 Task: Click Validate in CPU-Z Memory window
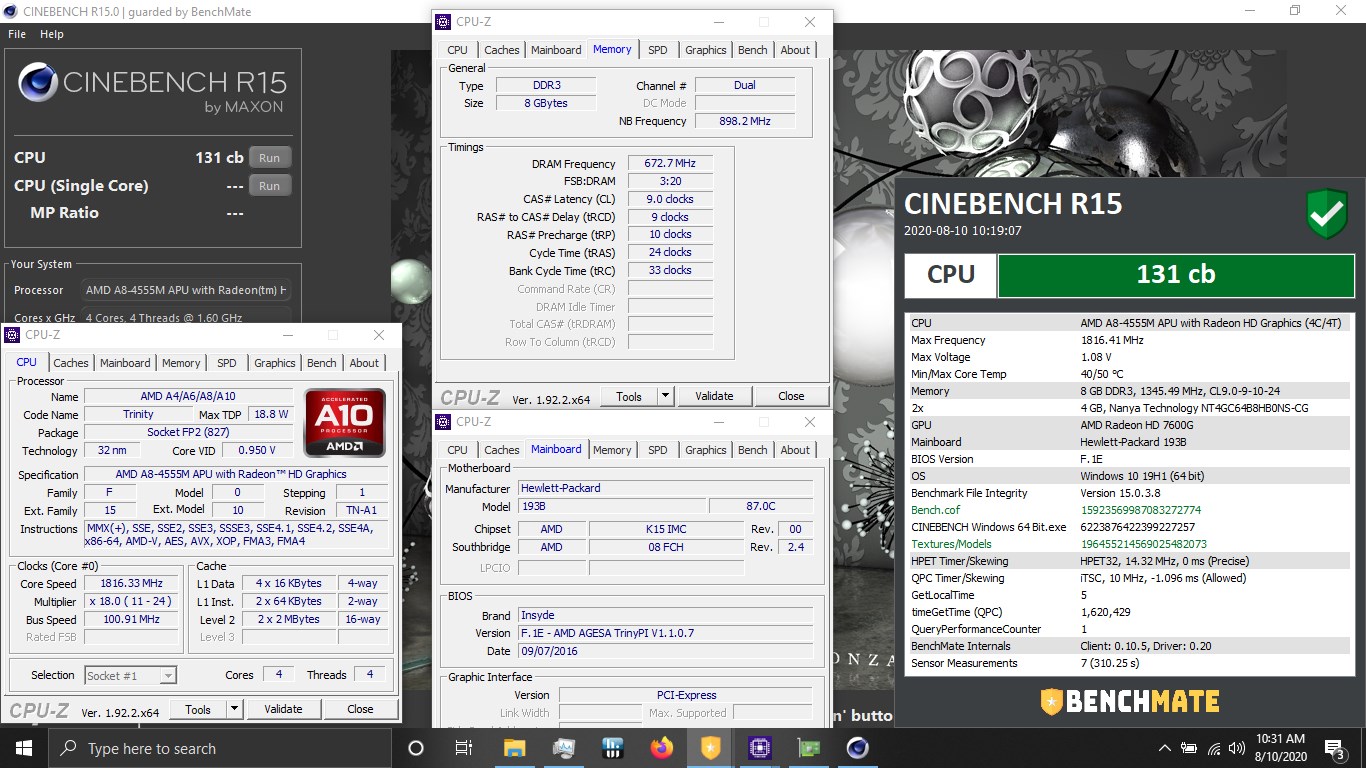pos(714,396)
